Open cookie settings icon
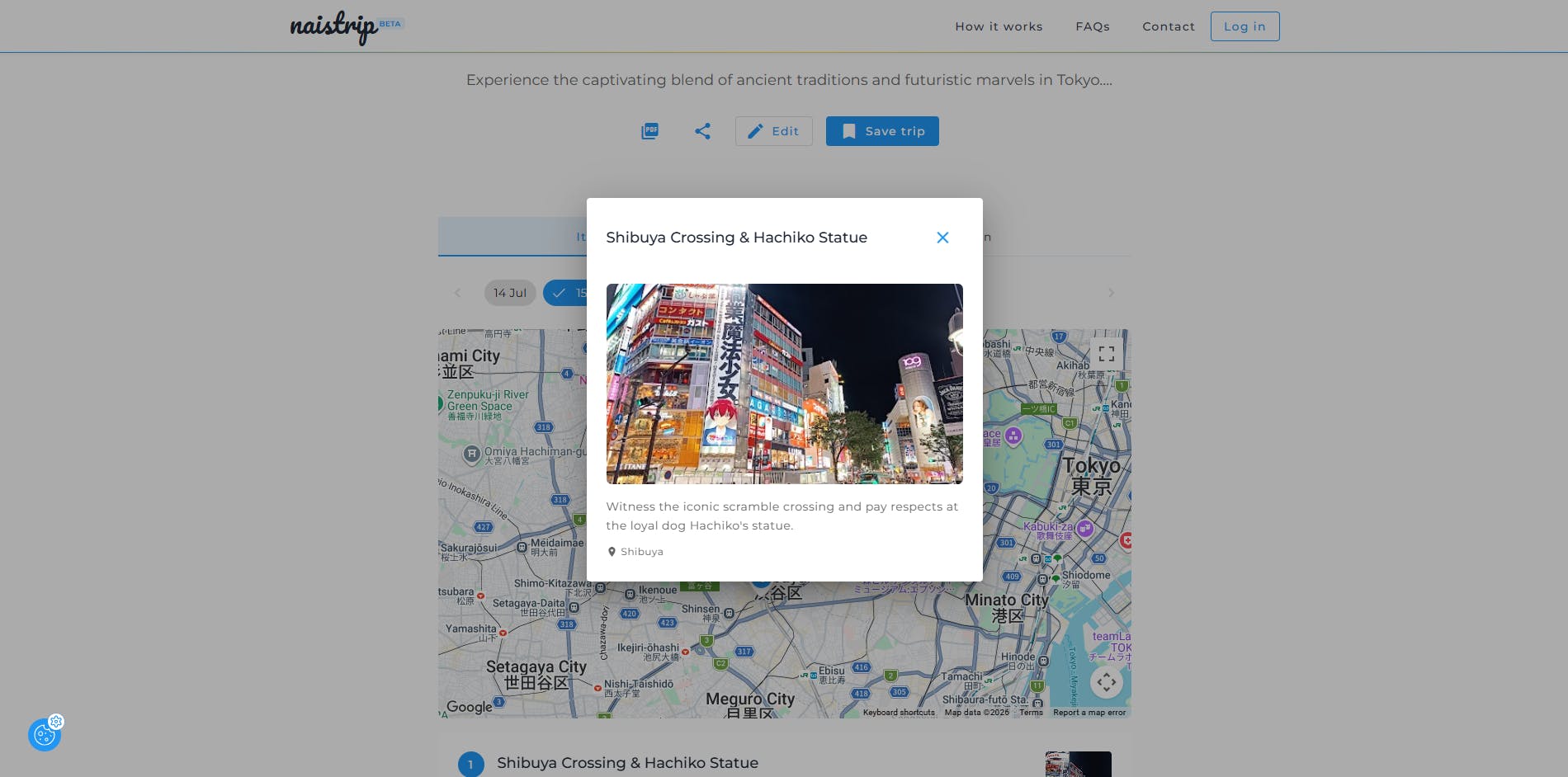Screen dimensions: 1568x777 pyautogui.click(x=45, y=734)
